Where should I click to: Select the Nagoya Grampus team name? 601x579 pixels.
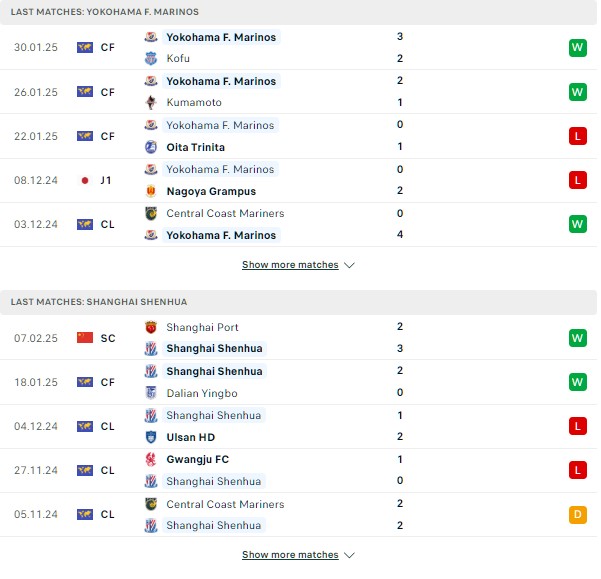click(x=211, y=191)
